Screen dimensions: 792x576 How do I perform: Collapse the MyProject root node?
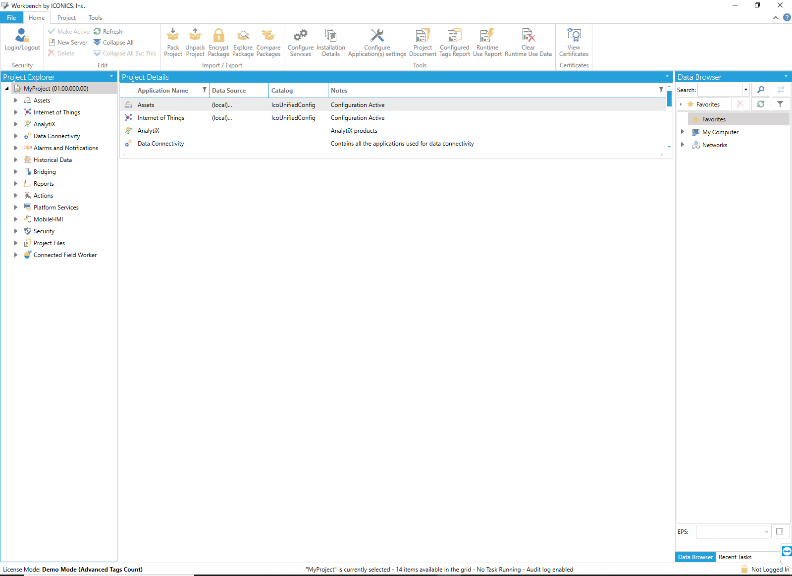pyautogui.click(x=7, y=88)
